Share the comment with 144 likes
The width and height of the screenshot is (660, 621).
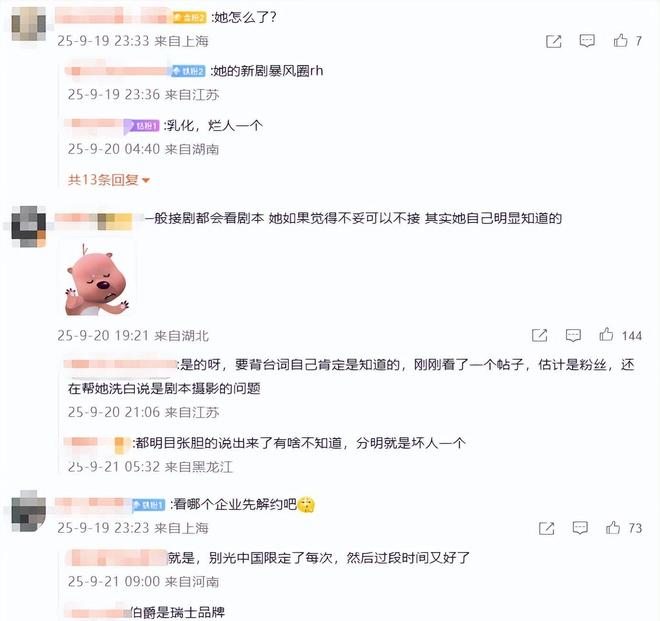540,336
